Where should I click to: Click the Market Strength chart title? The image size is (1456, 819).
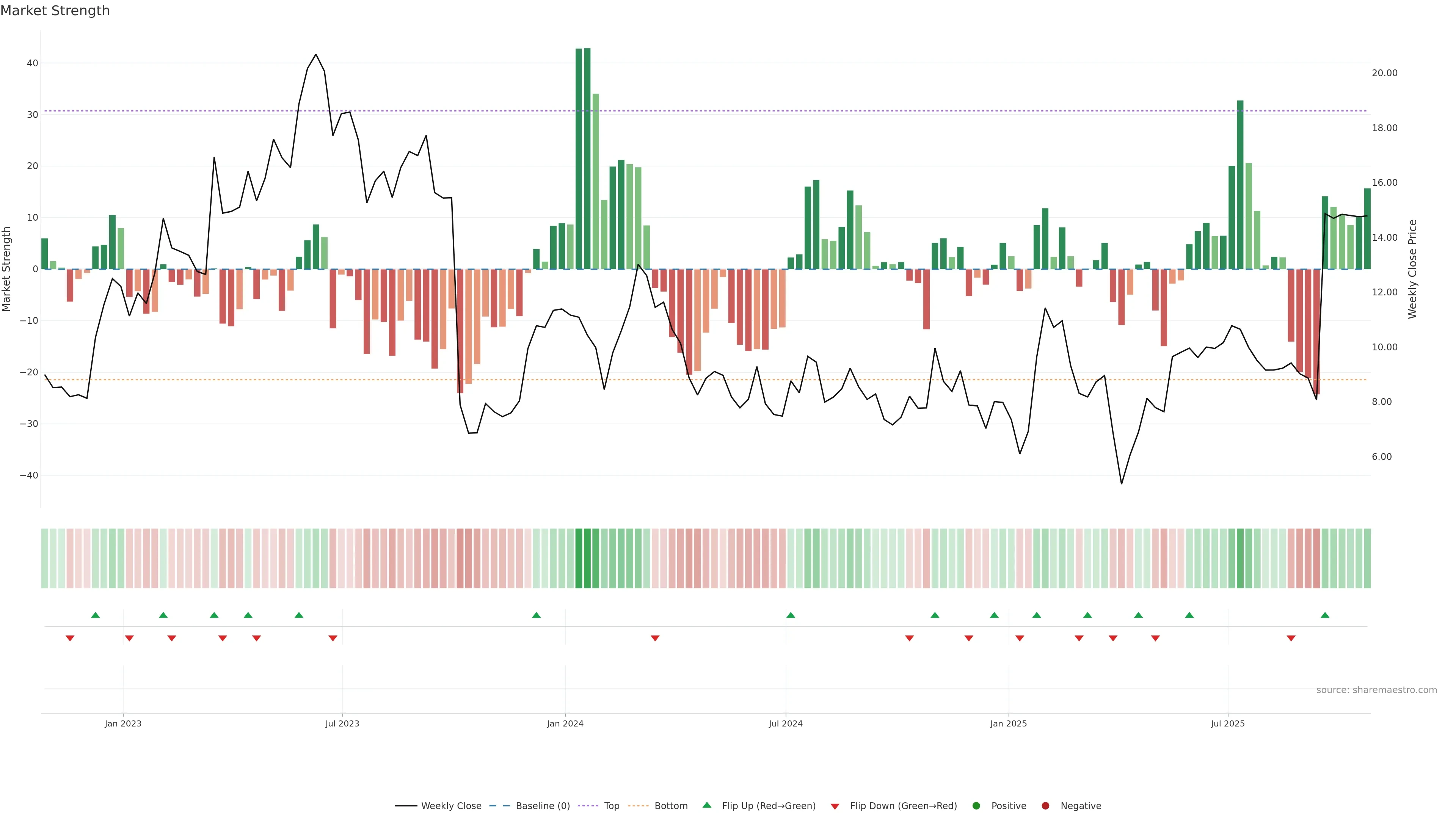tap(55, 11)
